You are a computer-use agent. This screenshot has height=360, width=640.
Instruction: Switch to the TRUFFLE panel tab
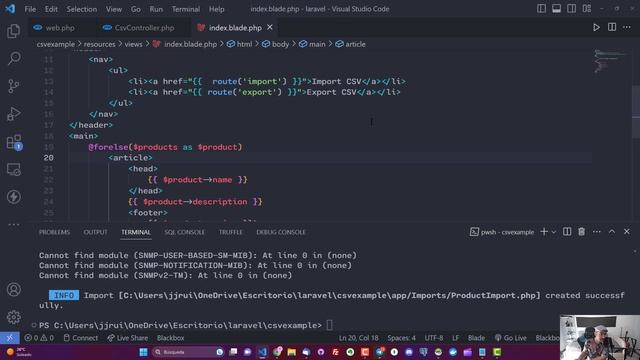231,232
